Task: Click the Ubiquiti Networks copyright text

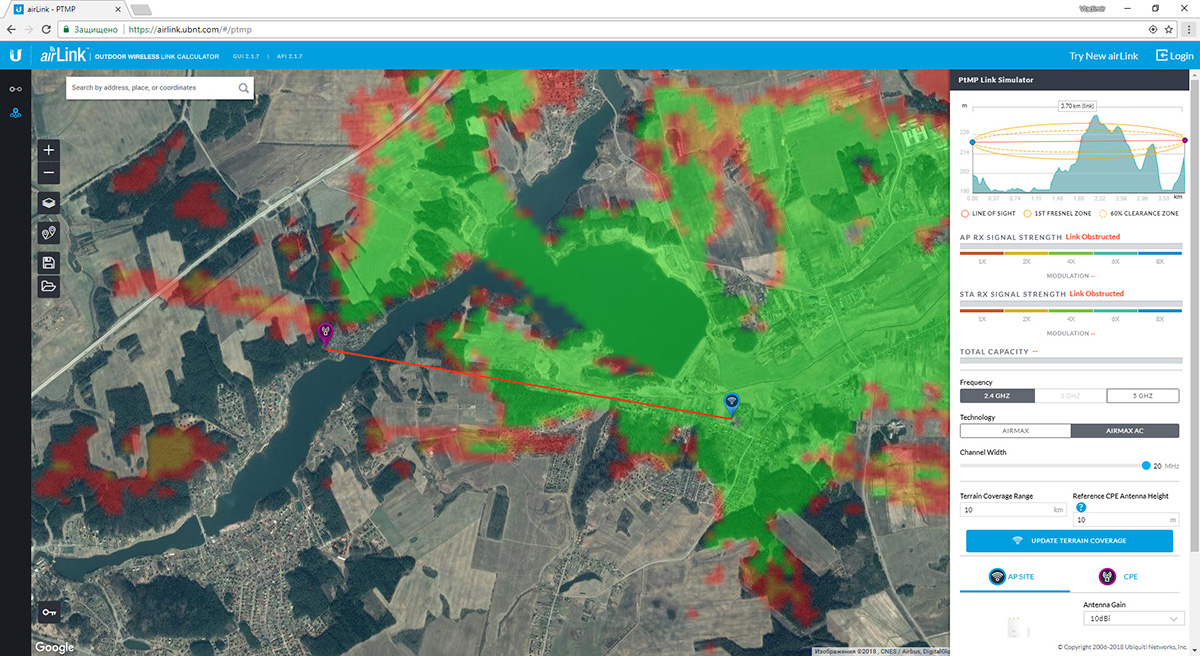Action: [1123, 647]
